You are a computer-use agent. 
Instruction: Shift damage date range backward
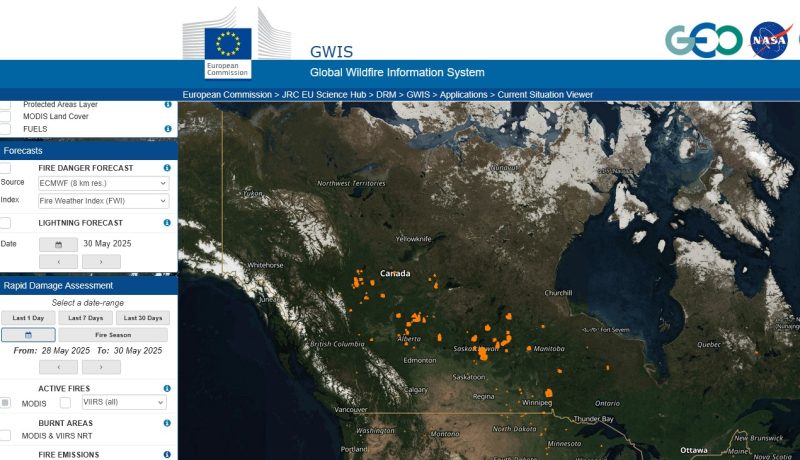(x=59, y=367)
